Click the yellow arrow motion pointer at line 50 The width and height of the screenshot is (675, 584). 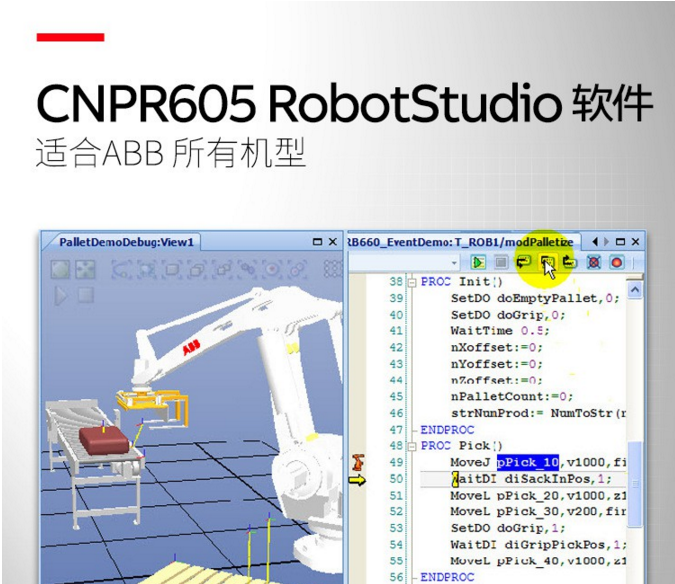point(357,479)
